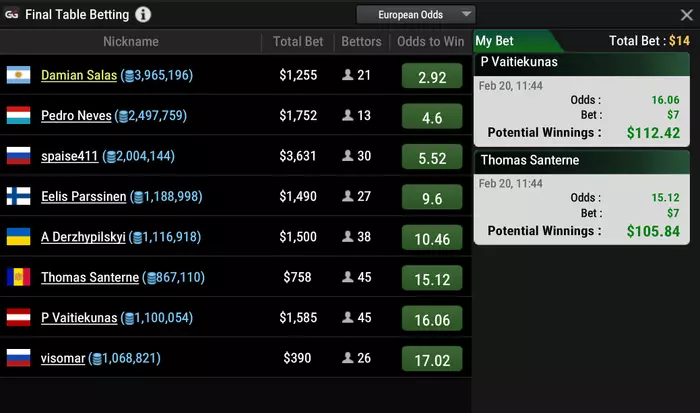This screenshot has width=700, height=413.
Task: Select the 17.02 odds button for visomar
Action: [432, 359]
